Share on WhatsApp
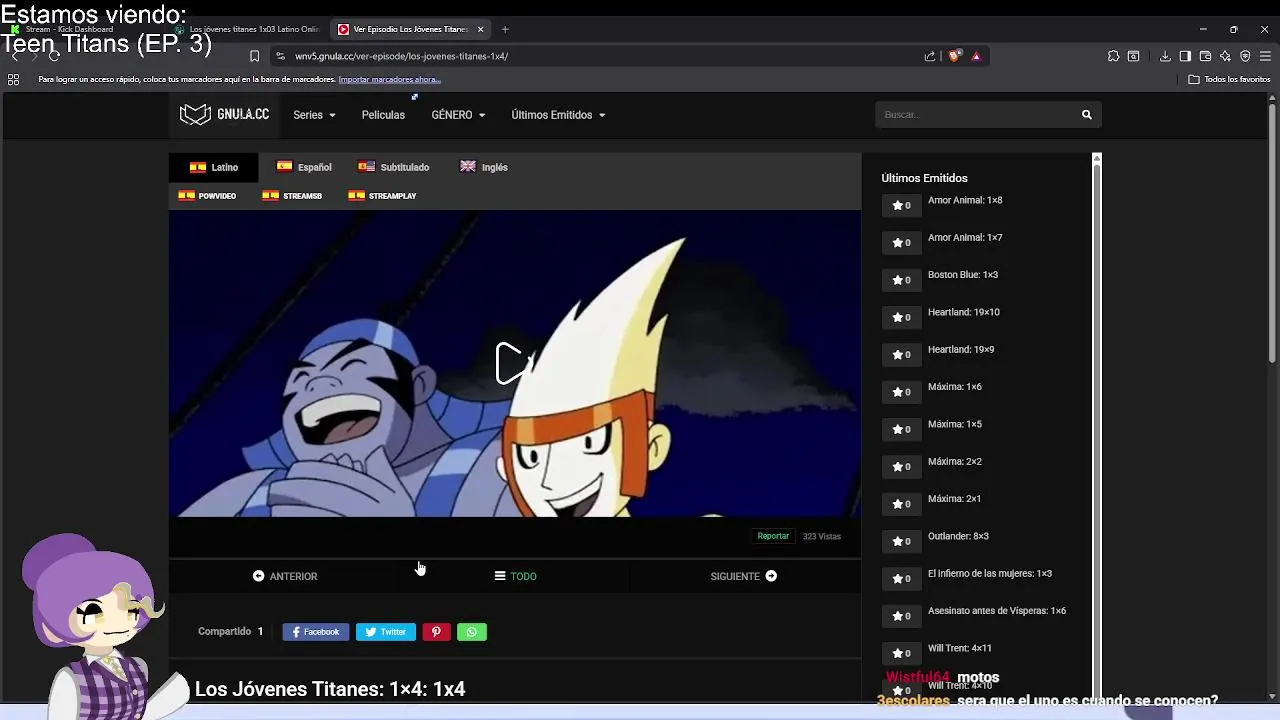The image size is (1280, 720). 472,632
